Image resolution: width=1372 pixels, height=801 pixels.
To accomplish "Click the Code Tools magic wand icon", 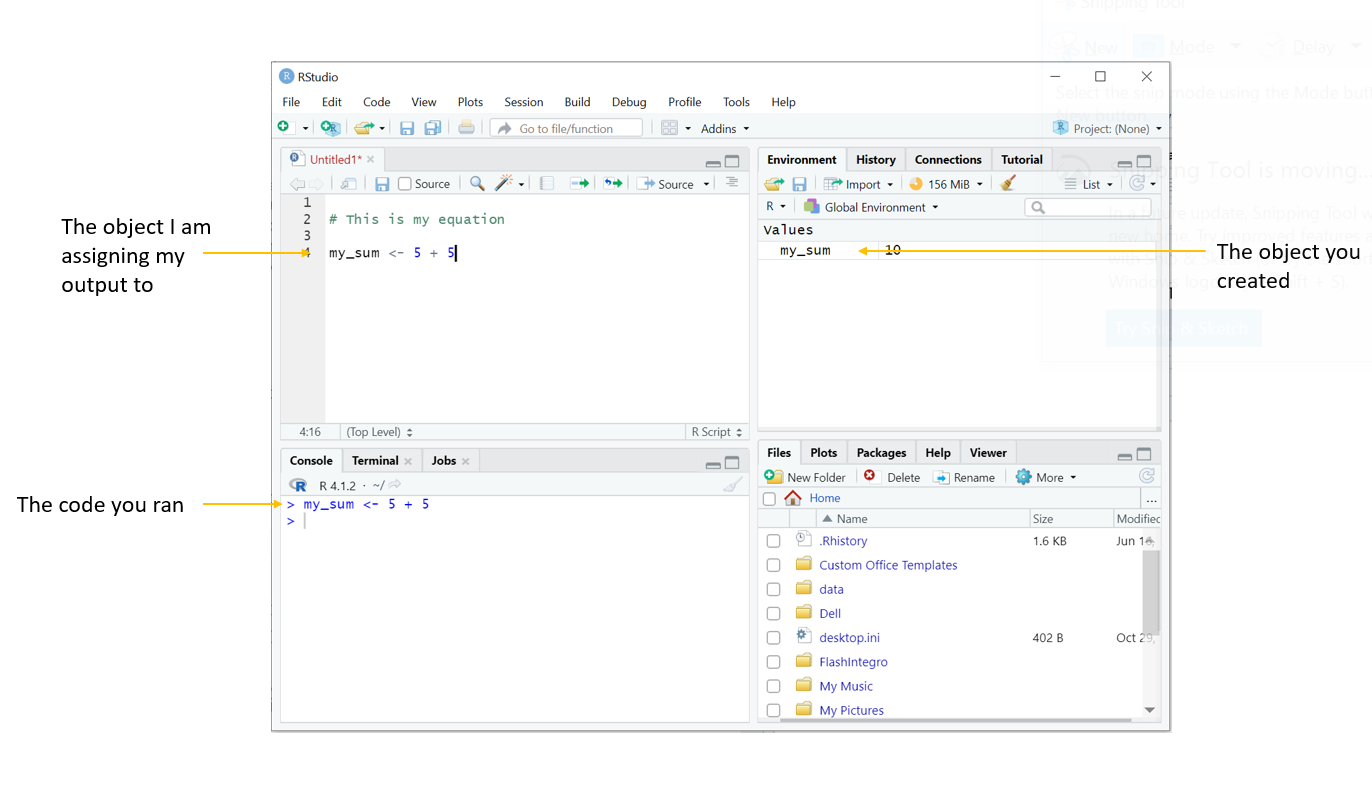I will [x=505, y=184].
